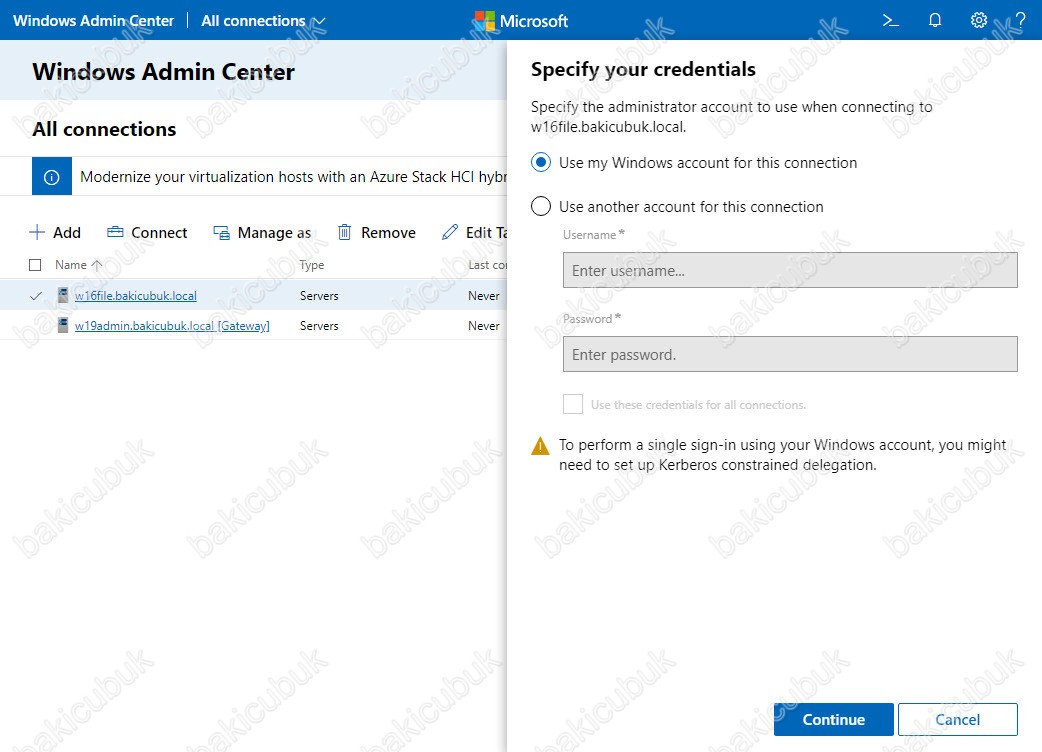Open the settings gear
1042x752 pixels.
[x=978, y=21]
